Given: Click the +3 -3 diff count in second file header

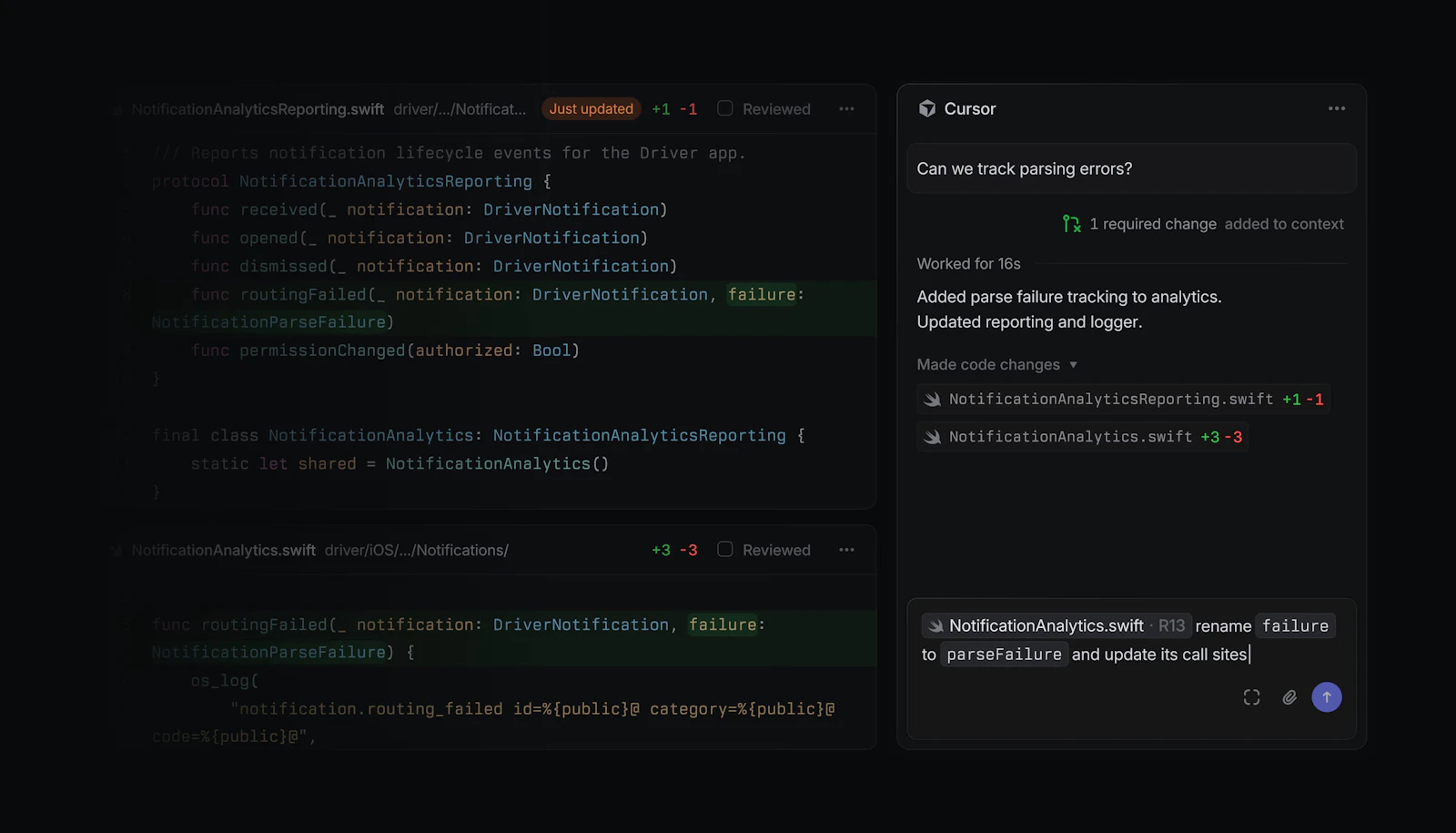Looking at the screenshot, I should click(x=674, y=550).
